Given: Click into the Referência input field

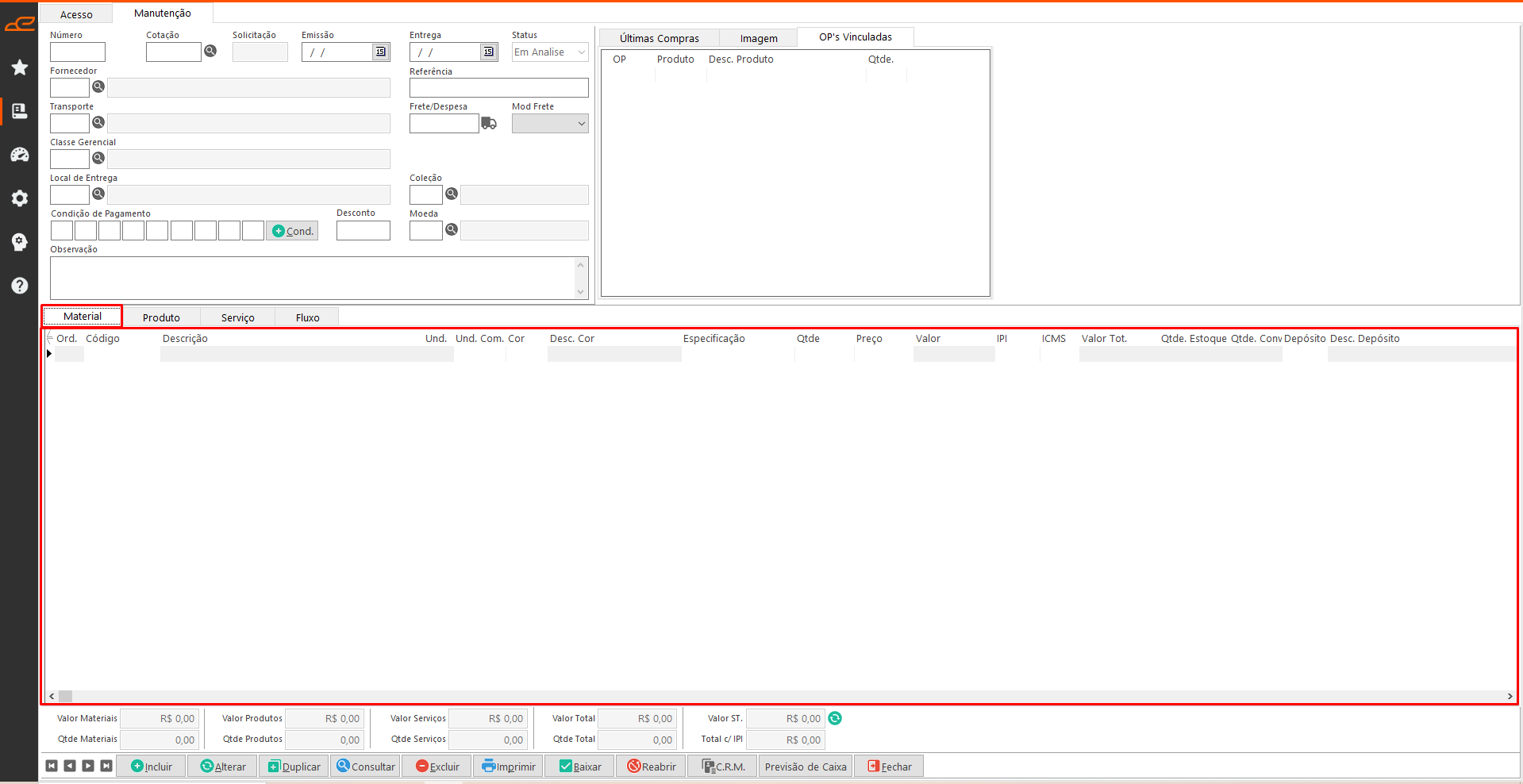Looking at the screenshot, I should 498,87.
